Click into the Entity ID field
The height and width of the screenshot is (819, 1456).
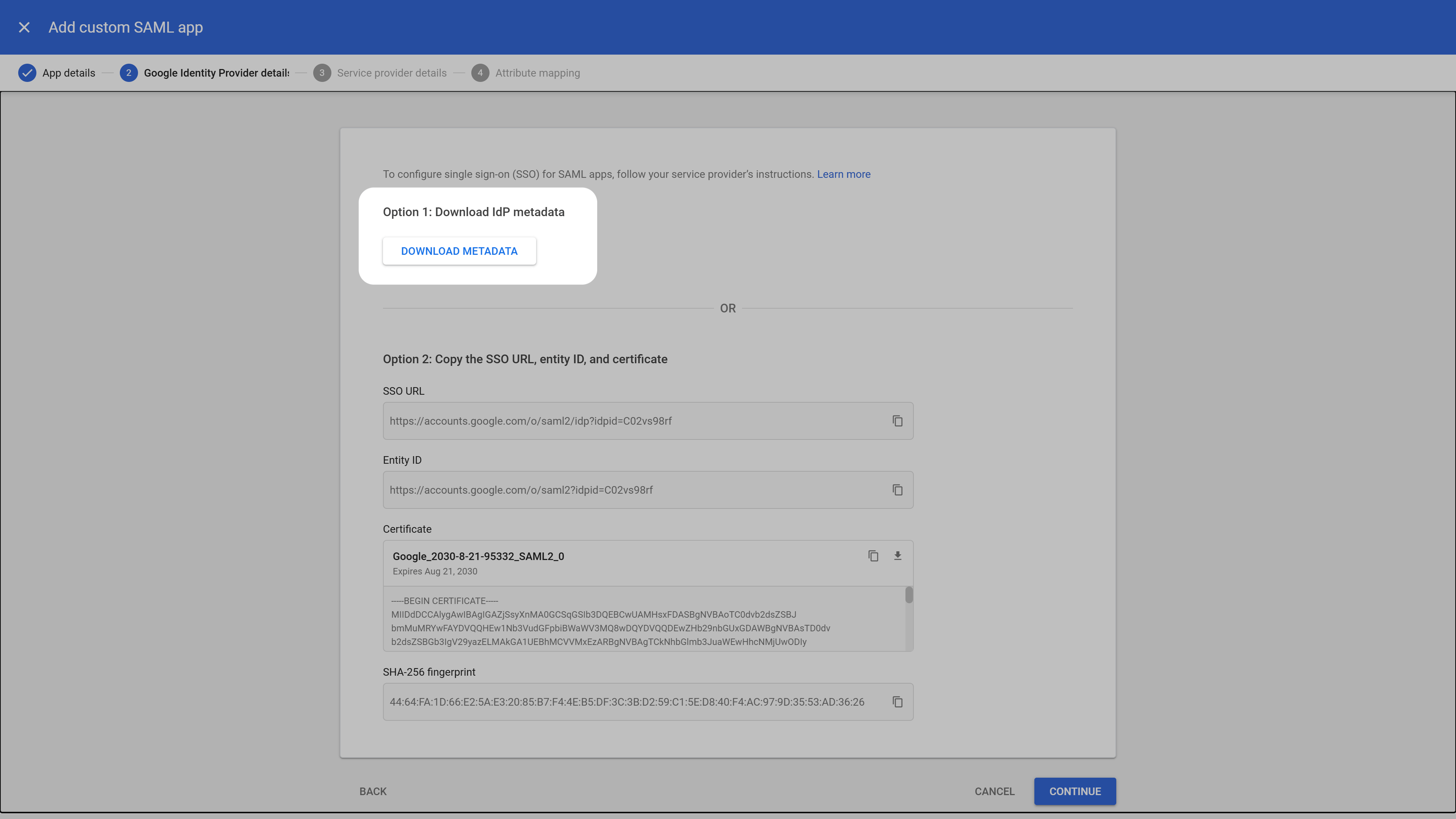pyautogui.click(x=648, y=490)
